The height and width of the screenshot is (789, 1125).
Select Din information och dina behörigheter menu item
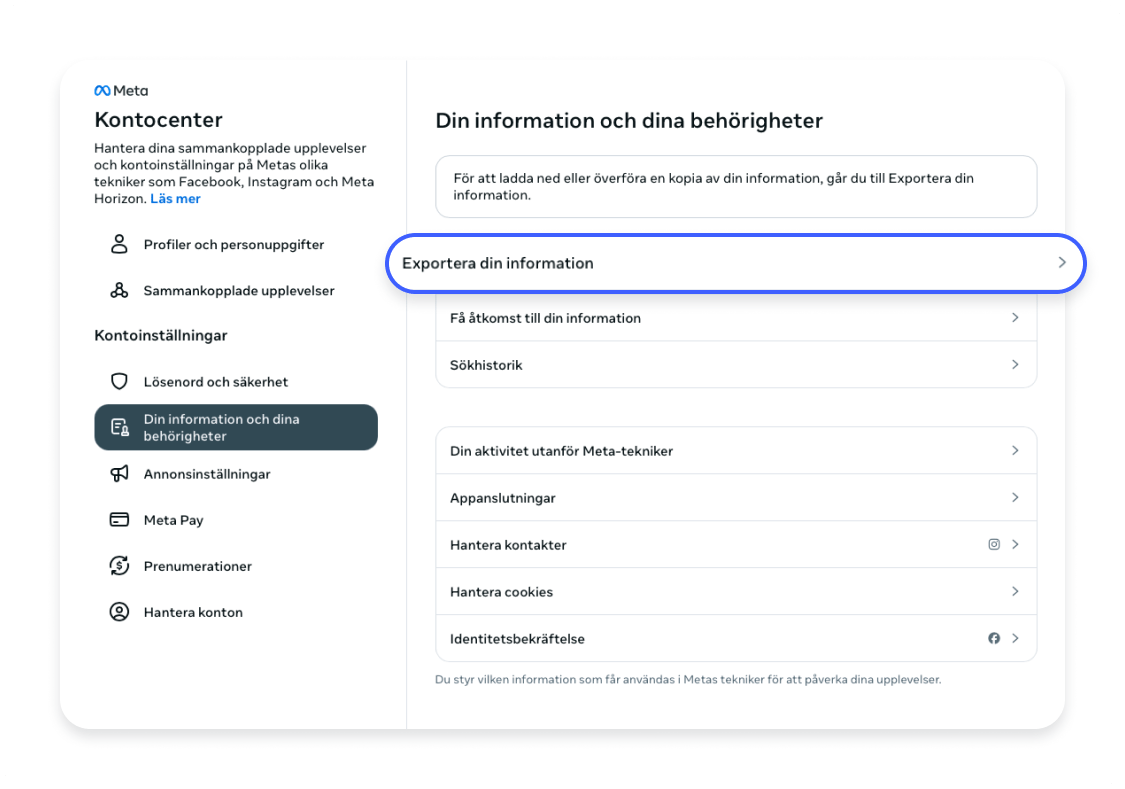tap(235, 427)
